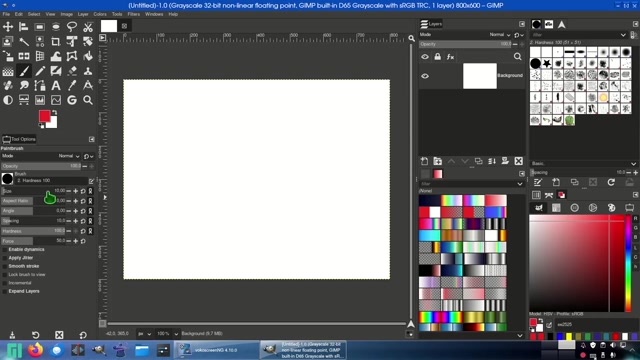This screenshot has height=360, width=640.
Task: Select the Measure compass tool
Action: tap(88, 86)
